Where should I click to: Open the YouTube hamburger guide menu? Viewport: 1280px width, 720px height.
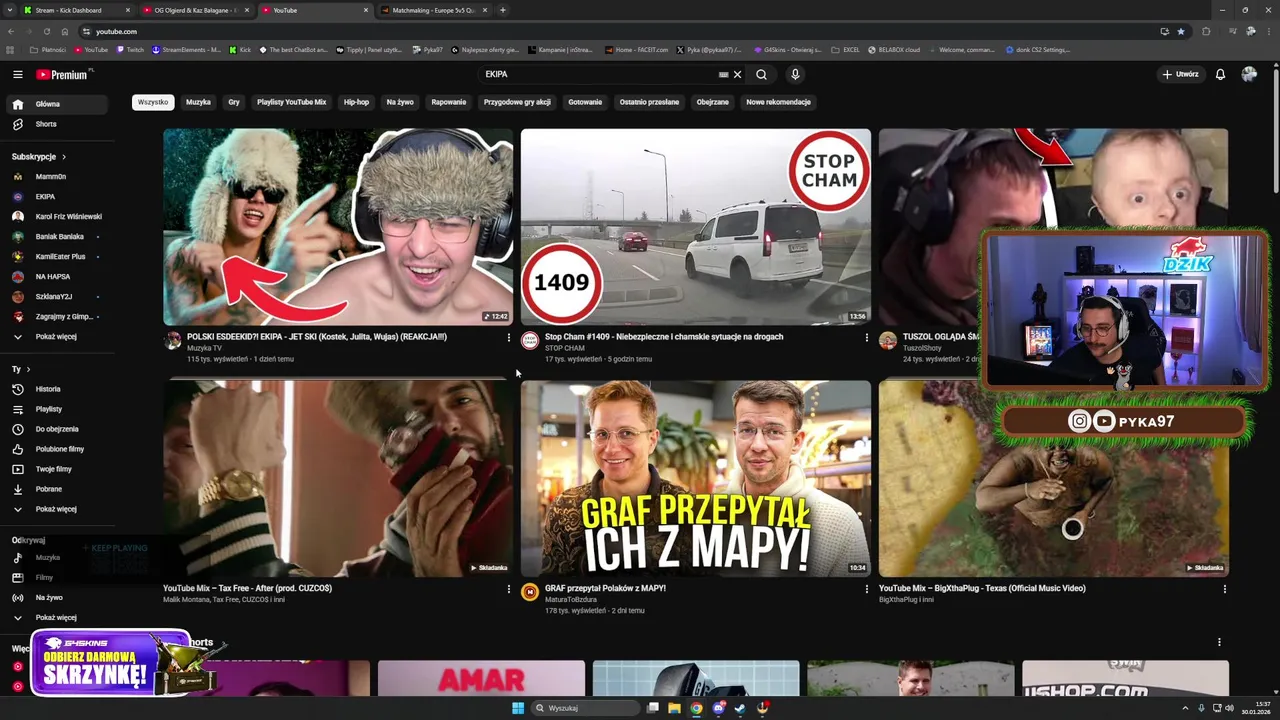click(x=17, y=74)
